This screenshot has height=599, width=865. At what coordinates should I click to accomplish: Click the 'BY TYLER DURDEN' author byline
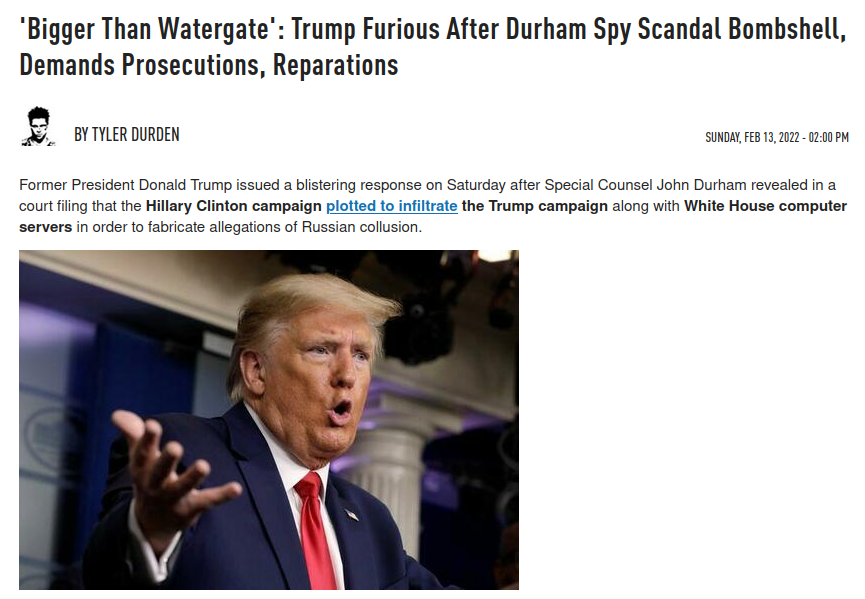tap(127, 135)
